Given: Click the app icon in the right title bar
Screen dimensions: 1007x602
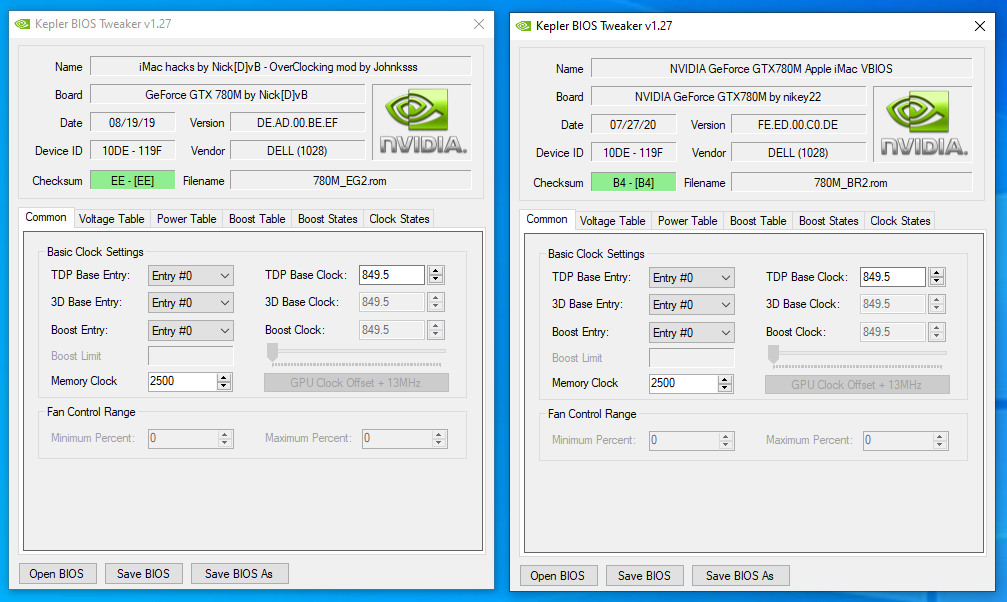Looking at the screenshot, I should tap(523, 26).
